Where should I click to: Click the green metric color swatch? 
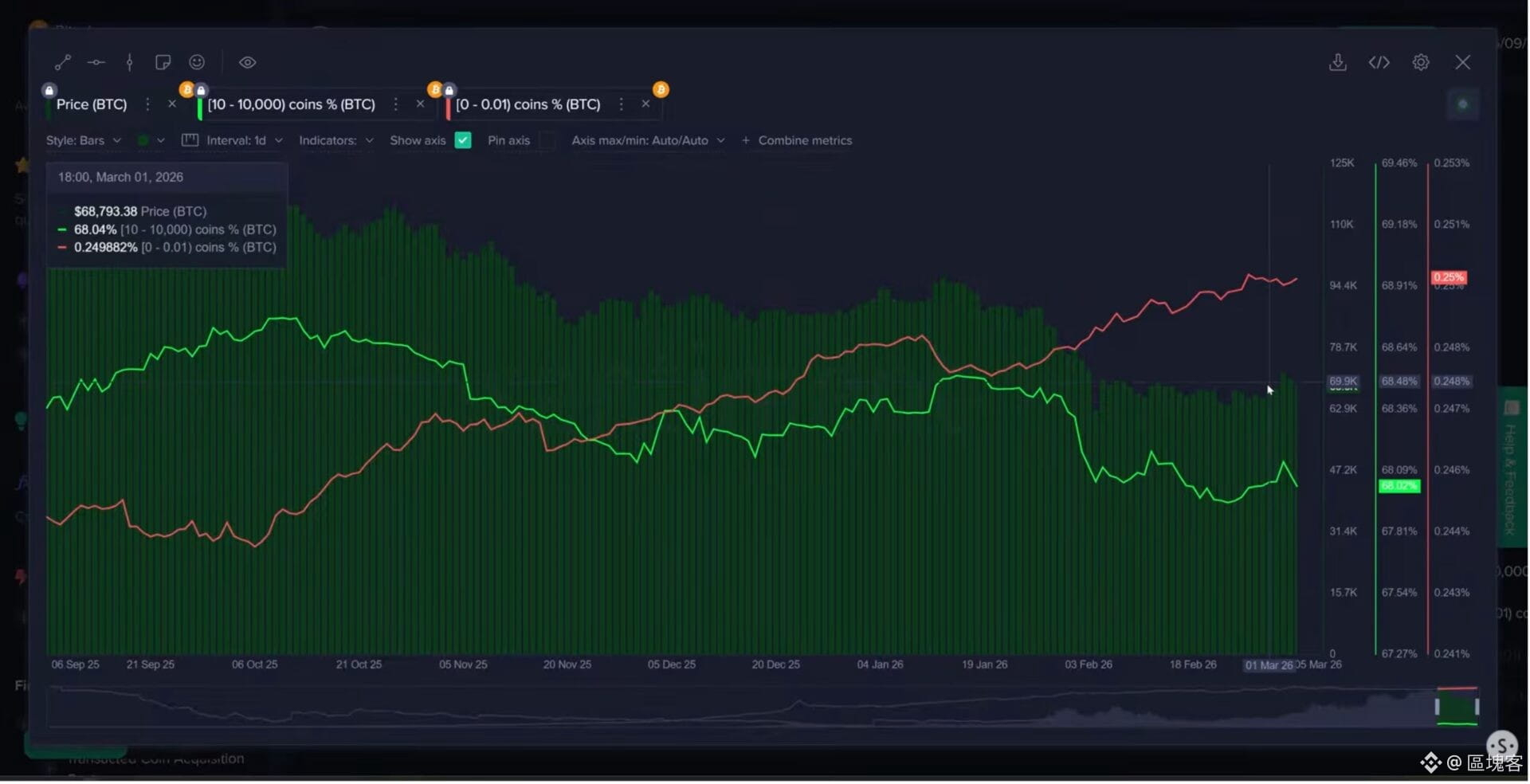(x=143, y=140)
